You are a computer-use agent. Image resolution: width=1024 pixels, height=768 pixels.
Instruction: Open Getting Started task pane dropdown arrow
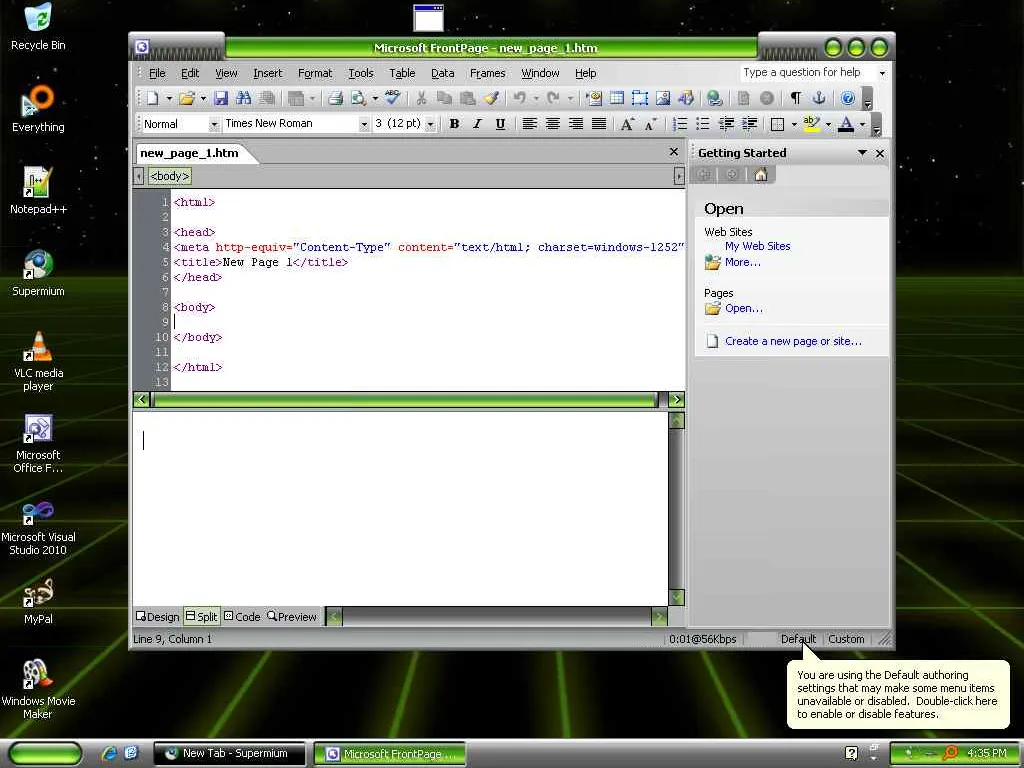point(862,153)
